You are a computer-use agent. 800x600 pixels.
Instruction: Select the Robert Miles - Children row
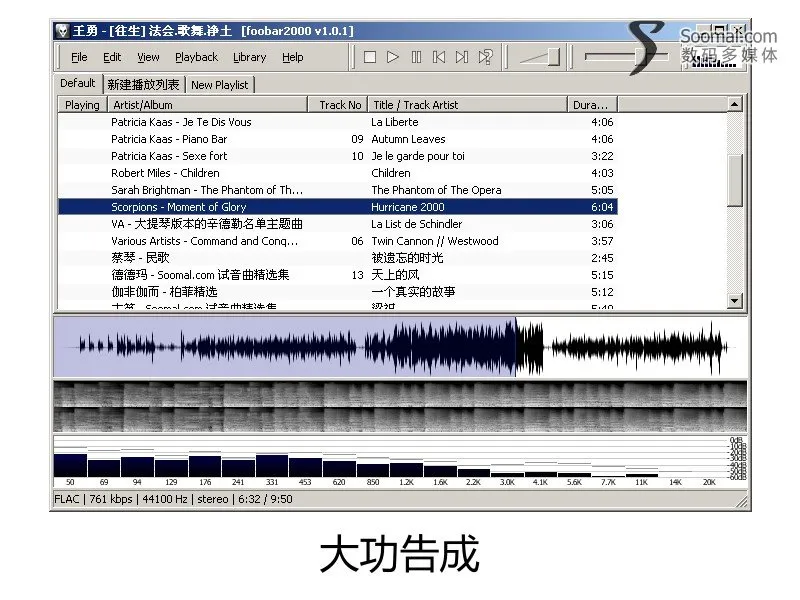(x=337, y=173)
